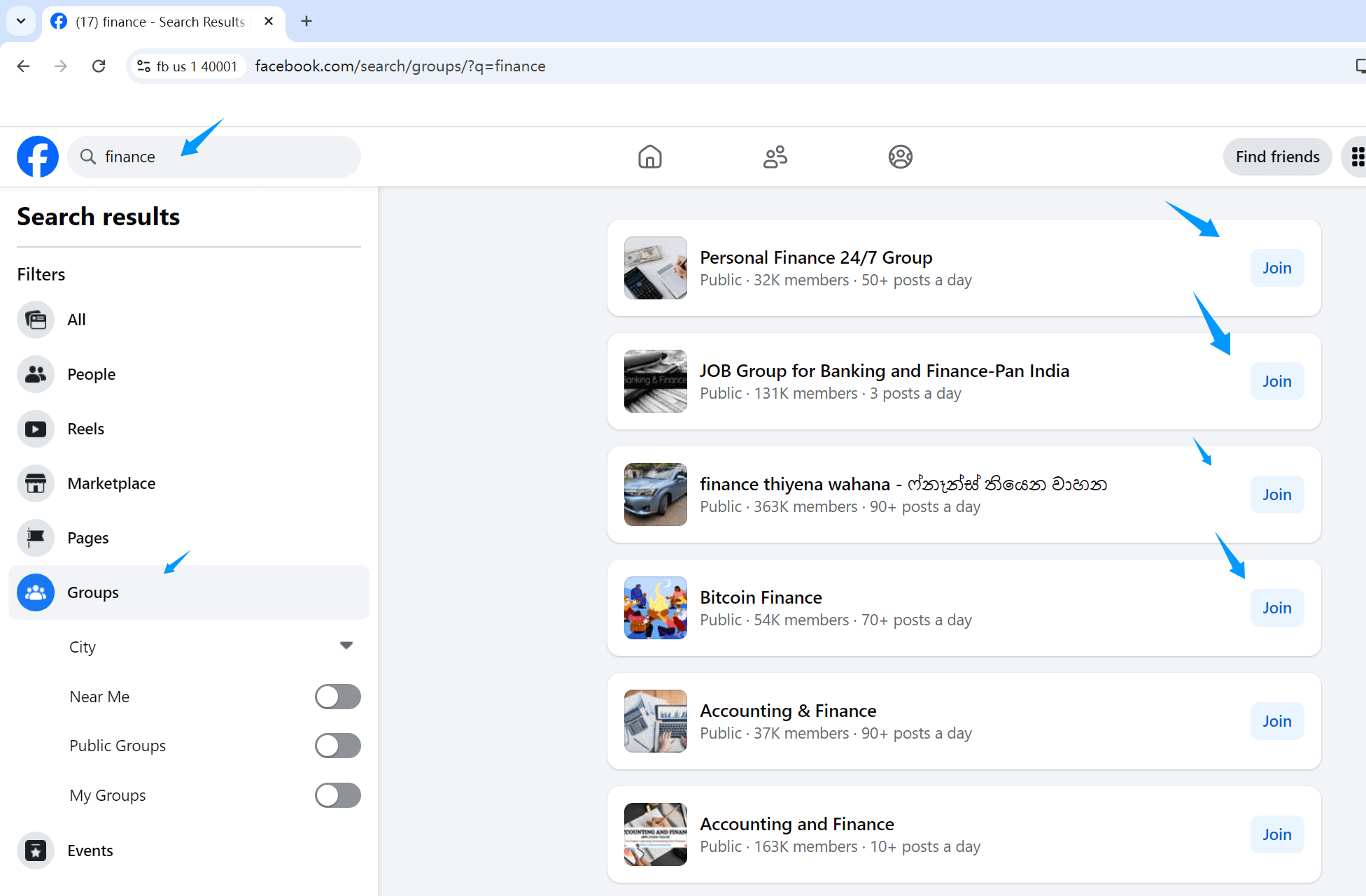Join the Bitcoin Finance group

coord(1276,608)
